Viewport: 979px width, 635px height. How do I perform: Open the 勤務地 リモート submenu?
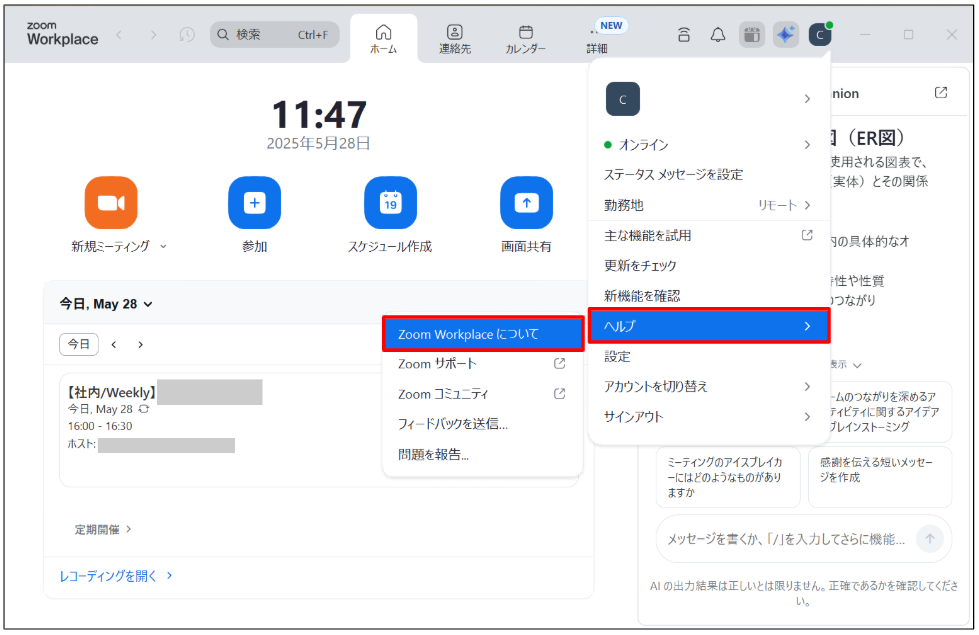[x=709, y=205]
